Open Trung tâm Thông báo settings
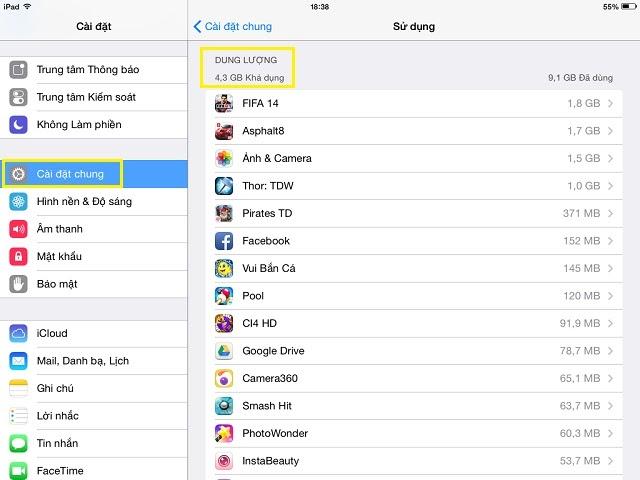Screen dimensions: 640x480 [x=94, y=70]
